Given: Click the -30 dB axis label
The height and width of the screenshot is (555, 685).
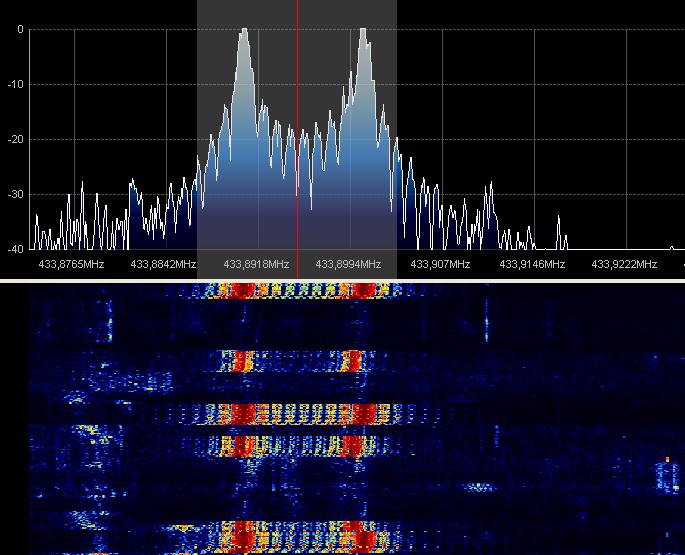Looking at the screenshot, I should pos(15,195).
